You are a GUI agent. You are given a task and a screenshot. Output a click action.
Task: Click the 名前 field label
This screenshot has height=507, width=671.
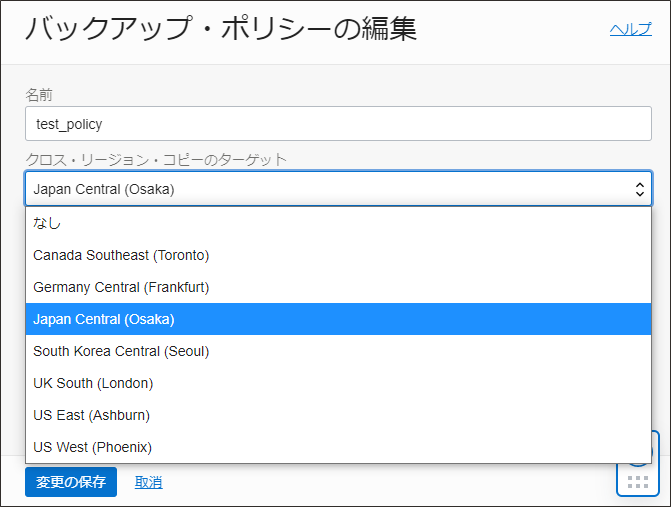(x=39, y=94)
